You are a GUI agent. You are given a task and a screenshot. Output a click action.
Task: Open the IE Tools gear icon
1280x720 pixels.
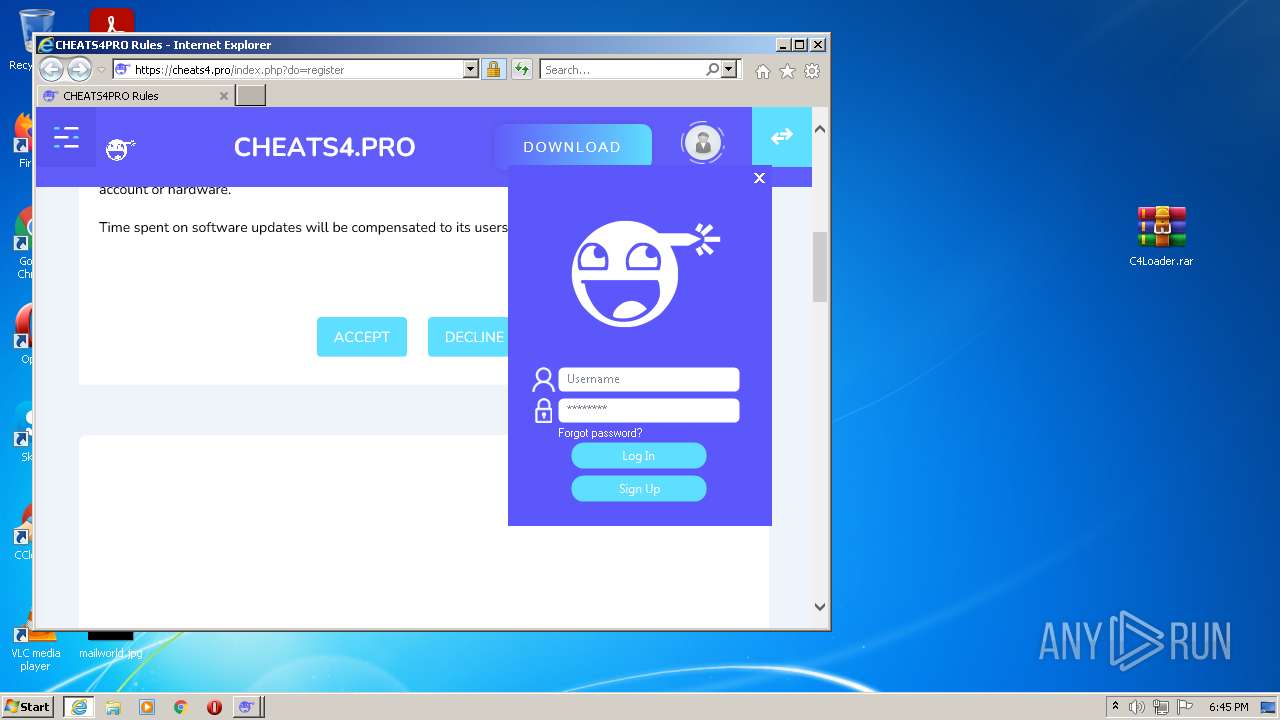pos(812,71)
